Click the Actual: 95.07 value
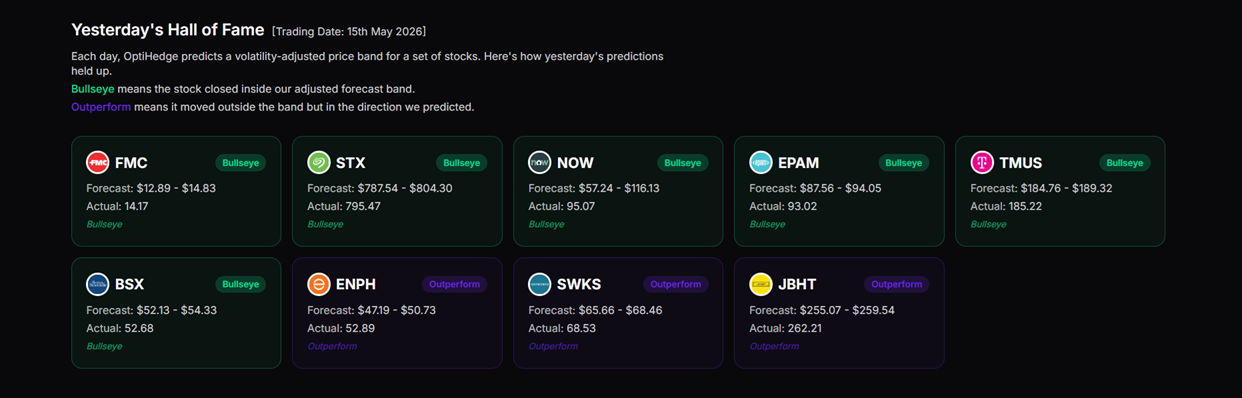This screenshot has width=1242, height=398. click(x=561, y=206)
